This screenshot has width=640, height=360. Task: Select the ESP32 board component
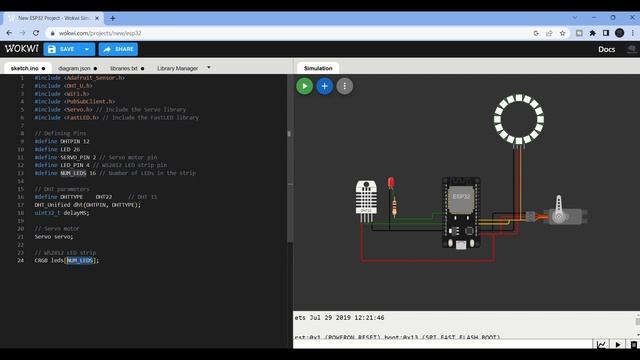click(461, 212)
